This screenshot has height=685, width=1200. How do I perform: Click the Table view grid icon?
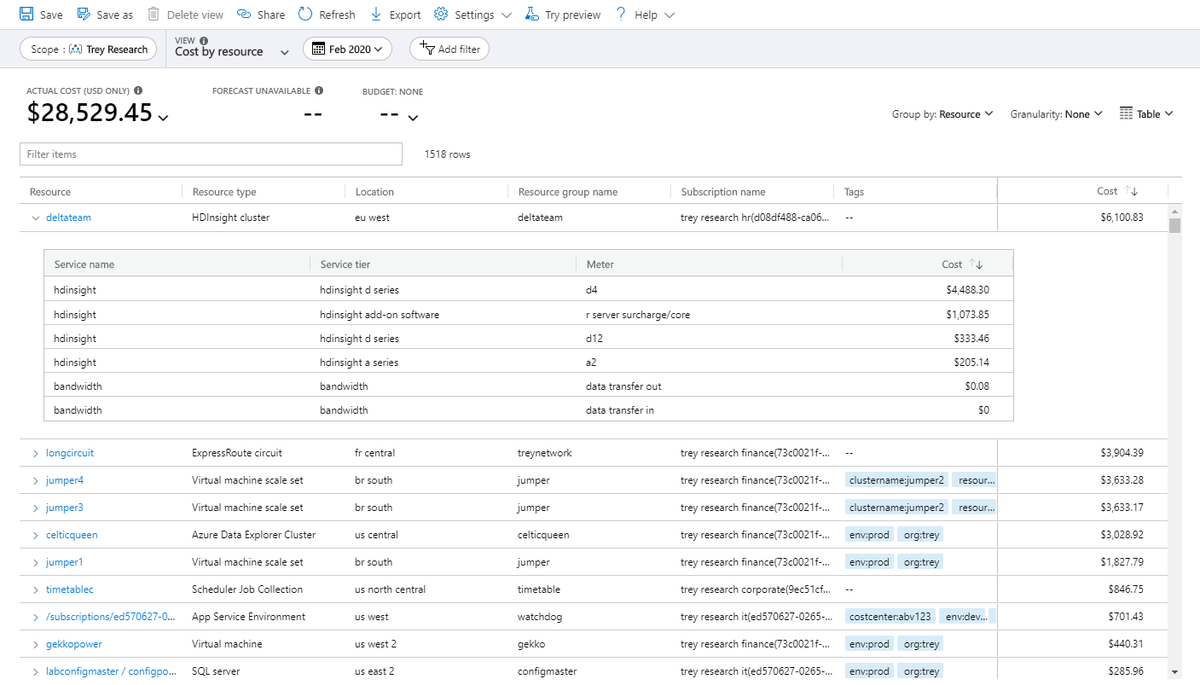1126,114
